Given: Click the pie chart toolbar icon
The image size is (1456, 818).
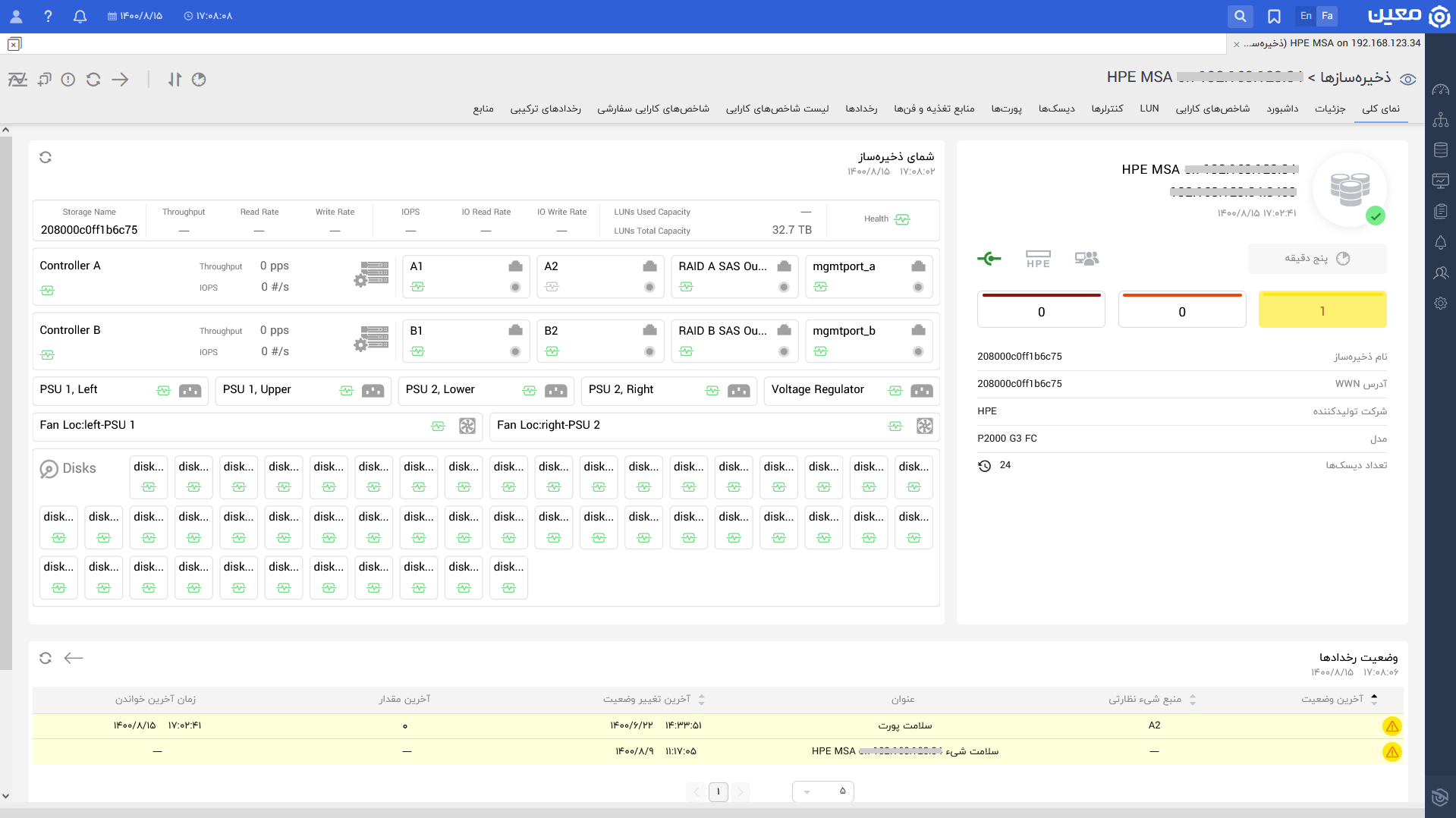Looking at the screenshot, I should pyautogui.click(x=199, y=80).
